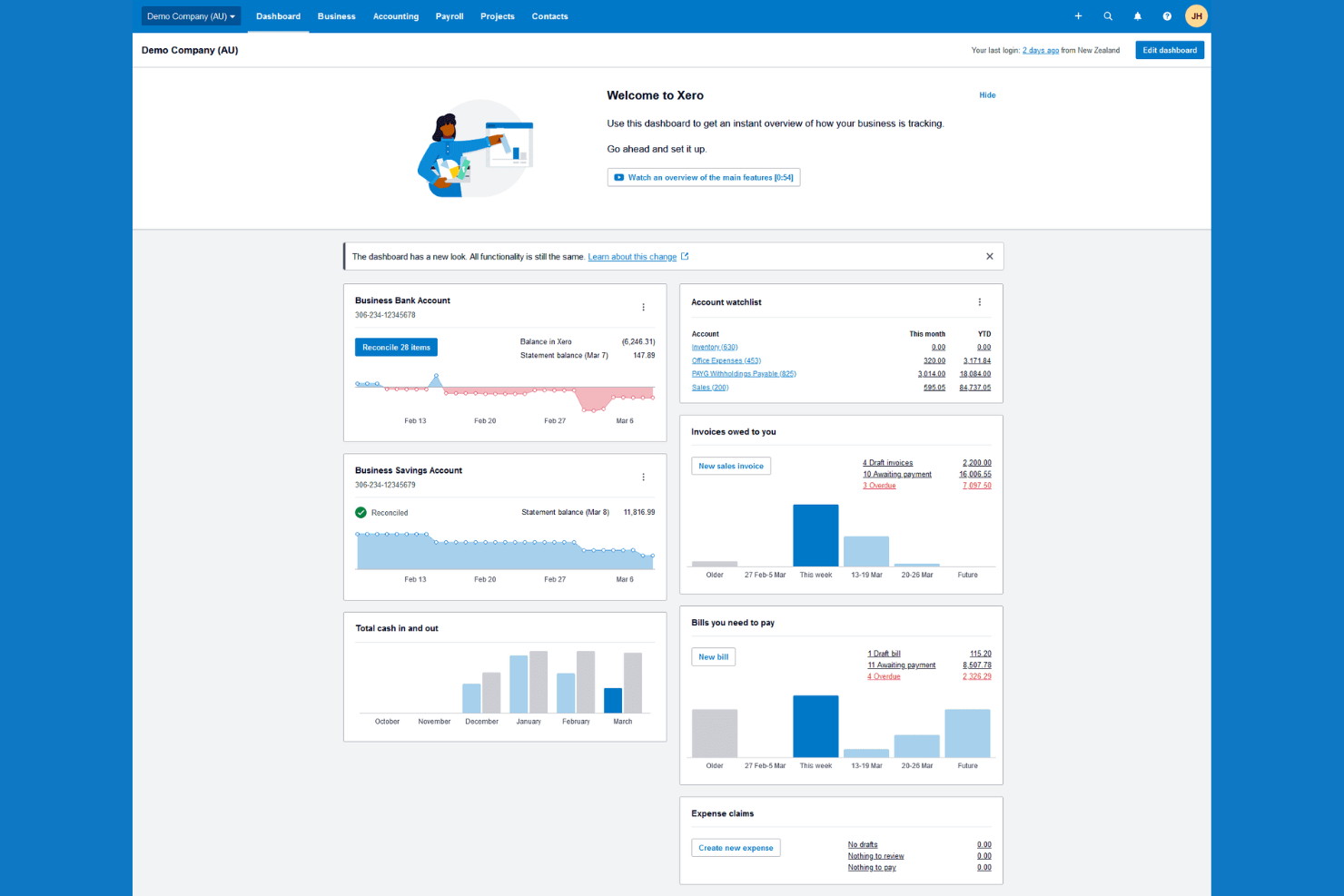The image size is (1344, 896).
Task: Click the 18,084.00 PAYG YTD value
Action: 975,374
